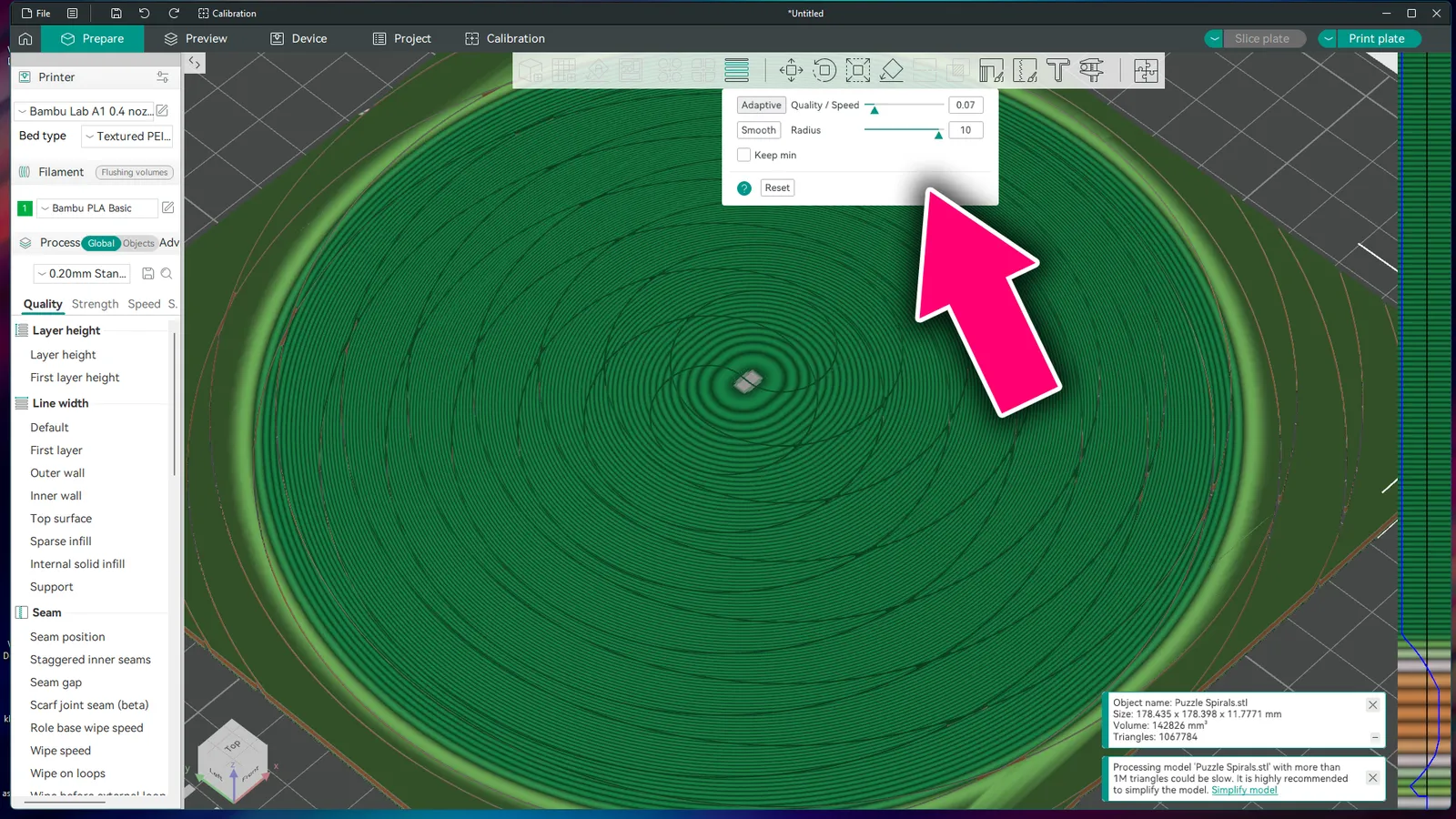Enable the Keep min checkbox
The width and height of the screenshot is (1456, 819).
tap(744, 155)
